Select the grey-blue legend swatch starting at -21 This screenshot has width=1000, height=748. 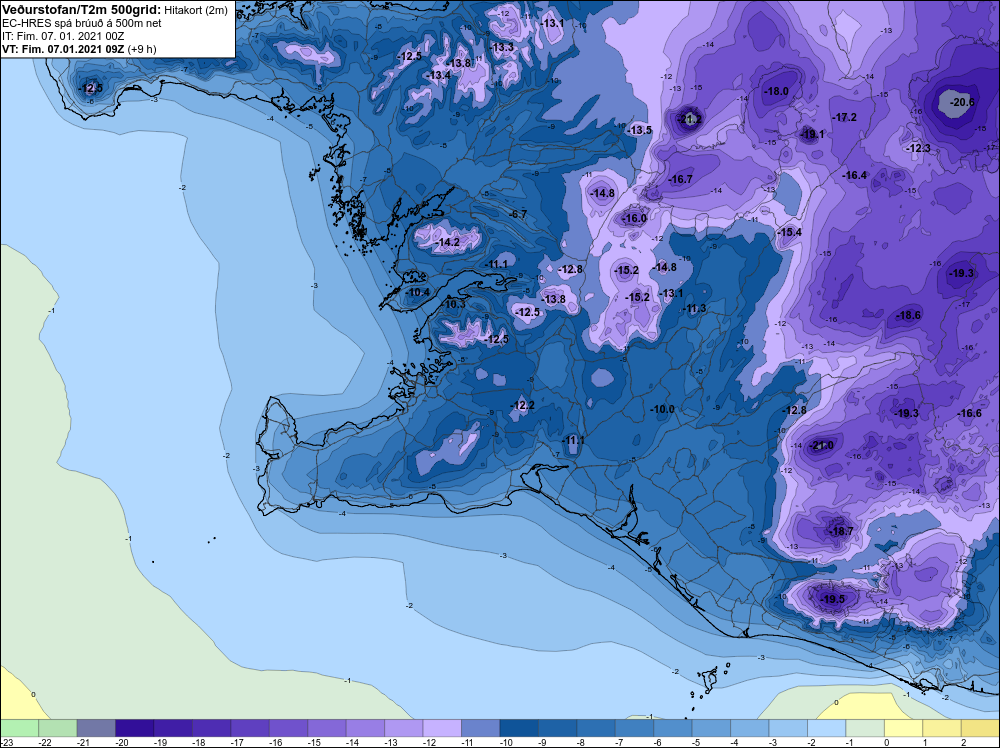96,728
